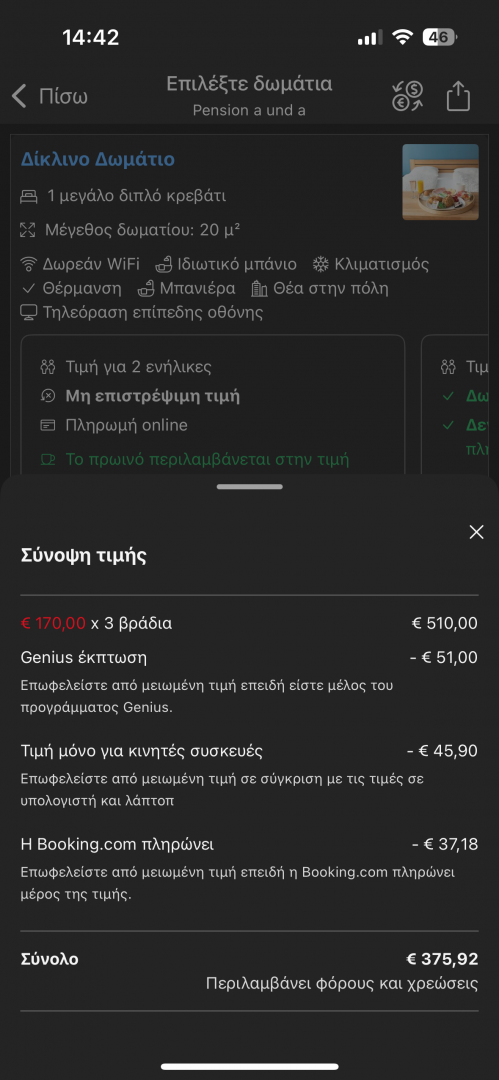Image resolution: width=499 pixels, height=1080 pixels.
Task: Tap the flat-screen TV icon
Action: click(28, 313)
